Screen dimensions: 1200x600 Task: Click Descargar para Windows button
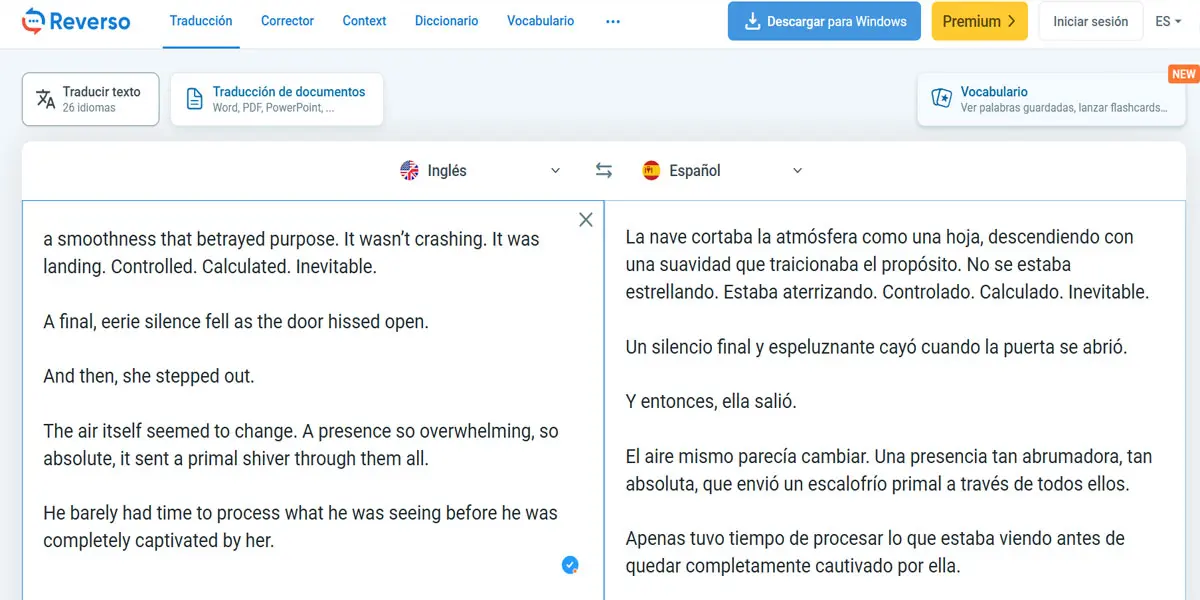tap(823, 21)
